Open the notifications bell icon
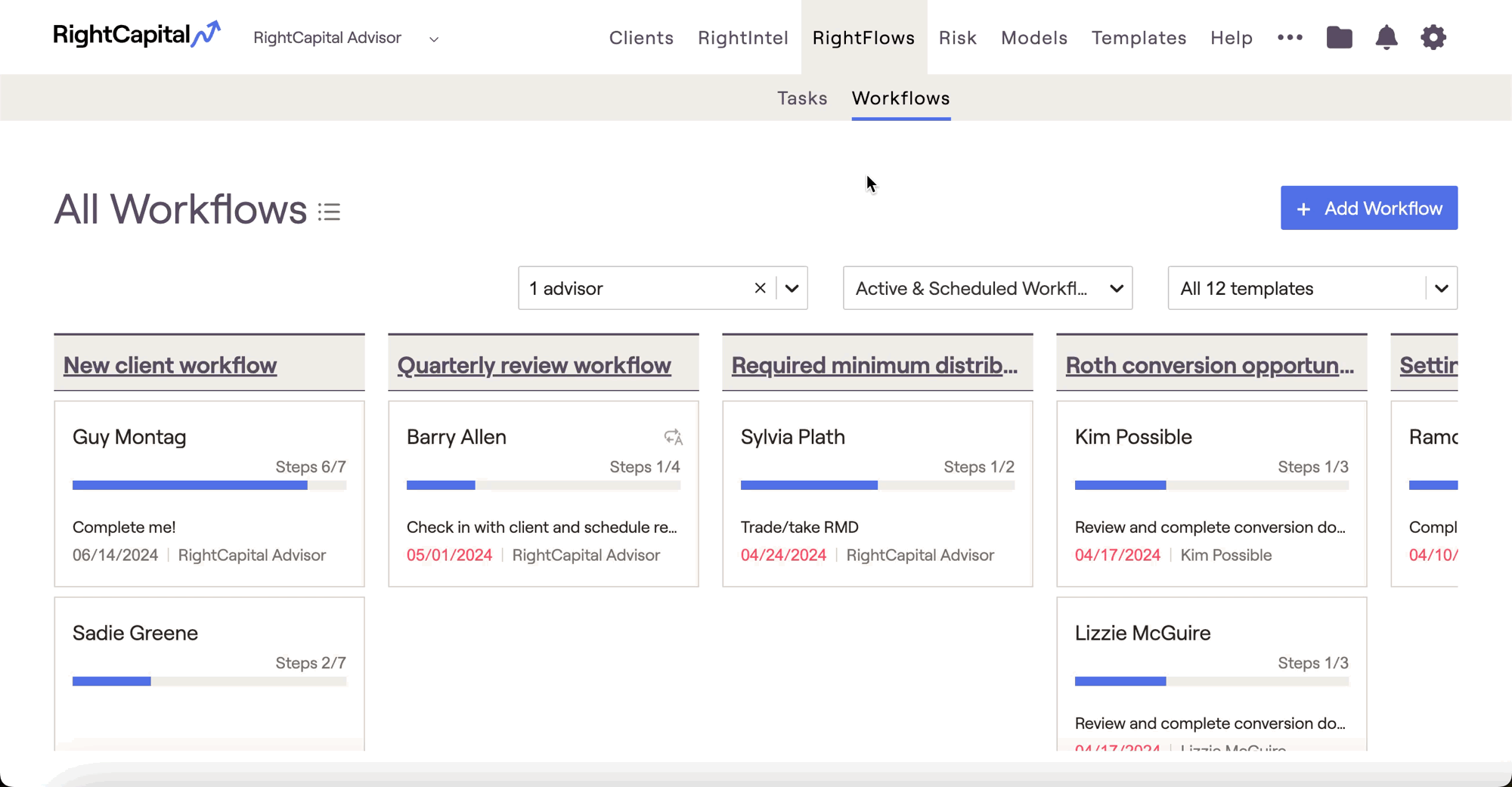The height and width of the screenshot is (787, 1512). click(x=1386, y=37)
